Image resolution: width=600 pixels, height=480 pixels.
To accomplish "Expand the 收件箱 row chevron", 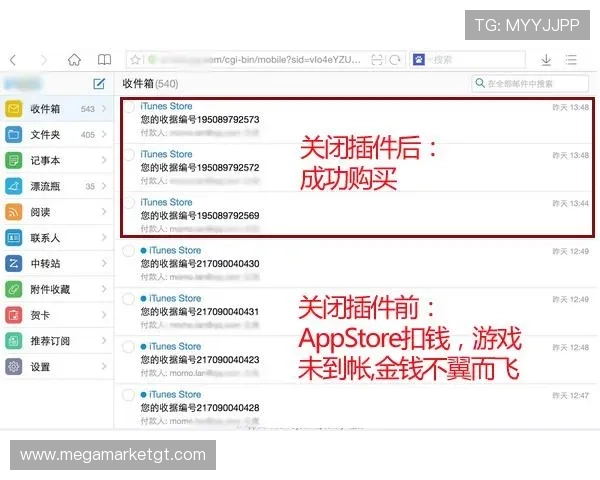I will point(104,109).
